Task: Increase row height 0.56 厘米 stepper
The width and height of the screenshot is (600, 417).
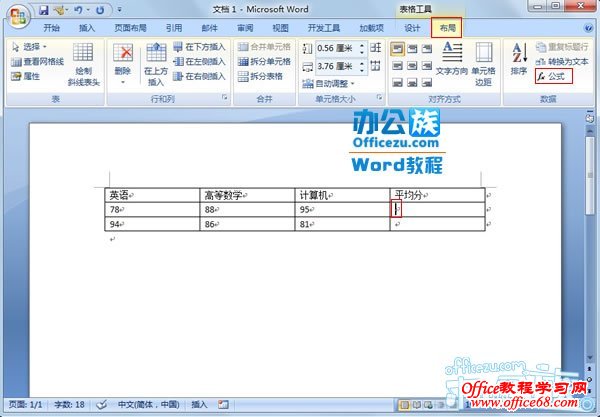Action: pos(362,45)
